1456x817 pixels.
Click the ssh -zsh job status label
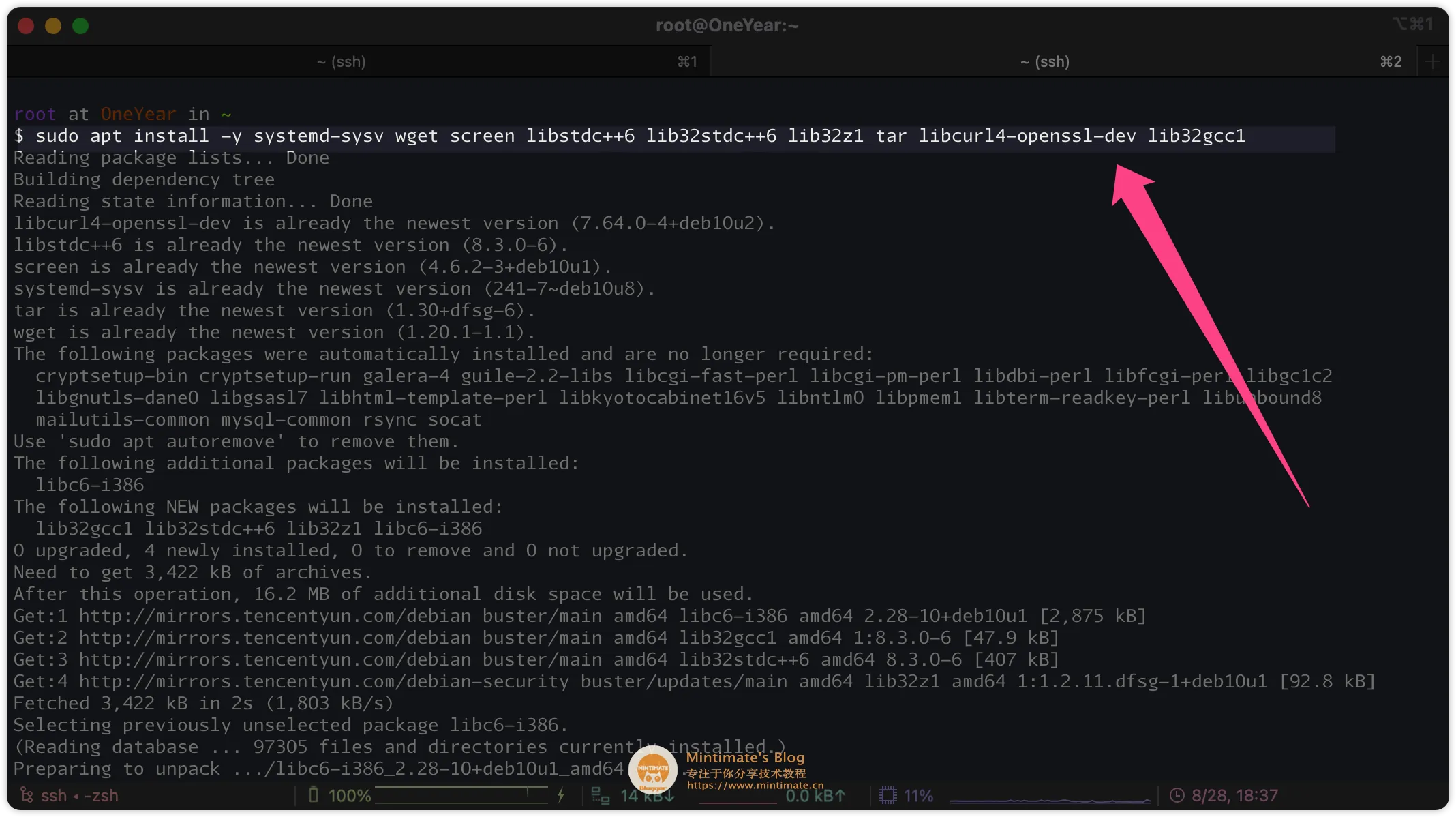[x=79, y=796]
